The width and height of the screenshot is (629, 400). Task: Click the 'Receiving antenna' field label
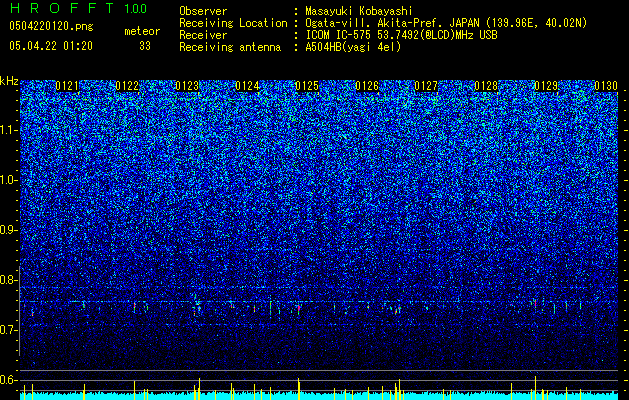coord(230,47)
